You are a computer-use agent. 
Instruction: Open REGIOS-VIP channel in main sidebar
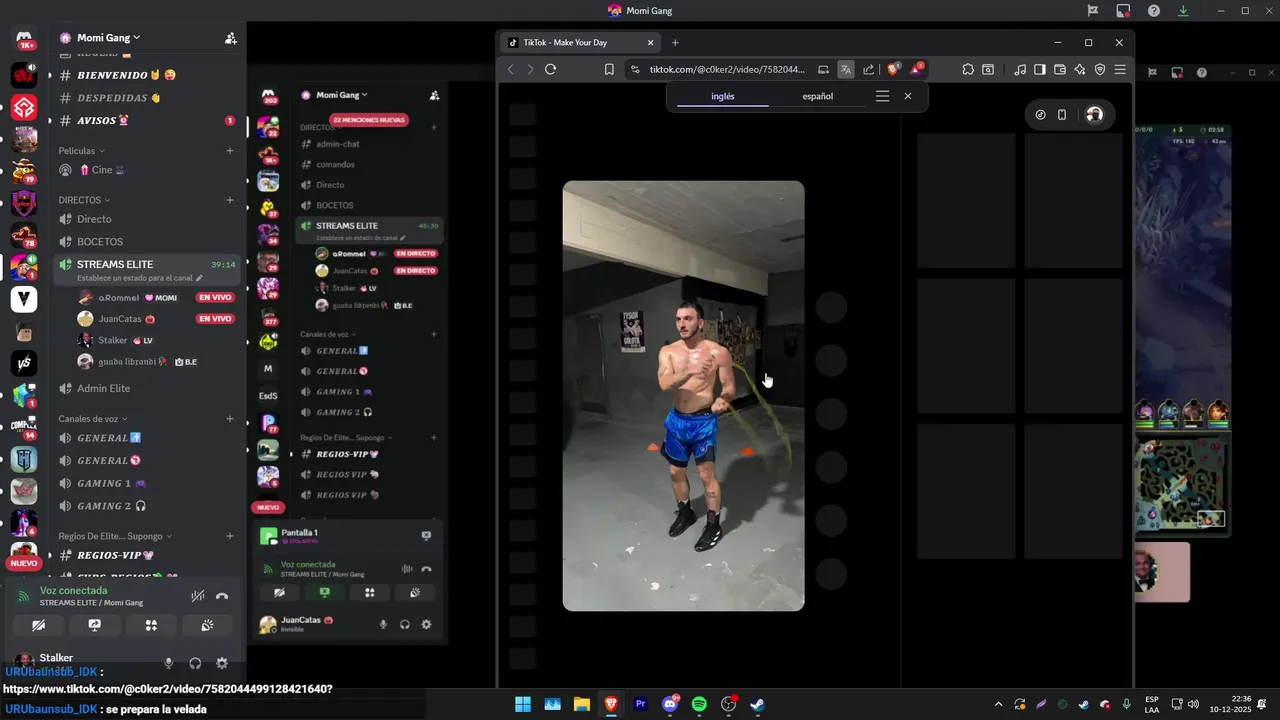(x=147, y=555)
